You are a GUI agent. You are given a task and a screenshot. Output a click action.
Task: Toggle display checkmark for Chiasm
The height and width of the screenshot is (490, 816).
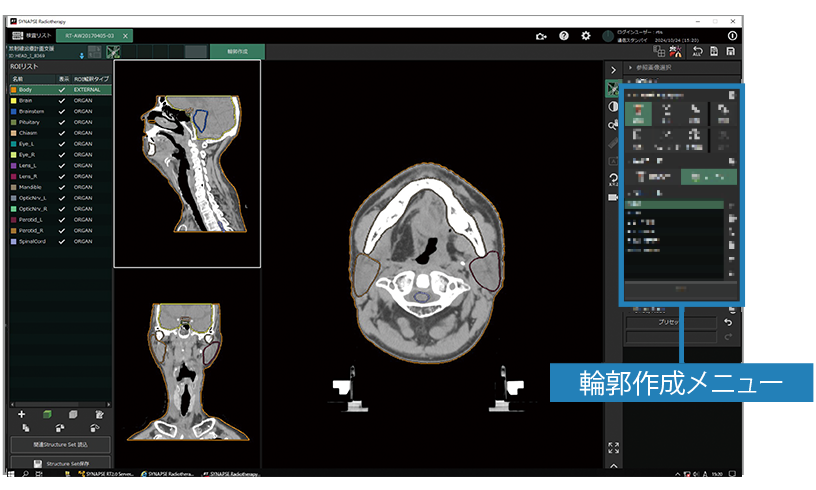62,133
